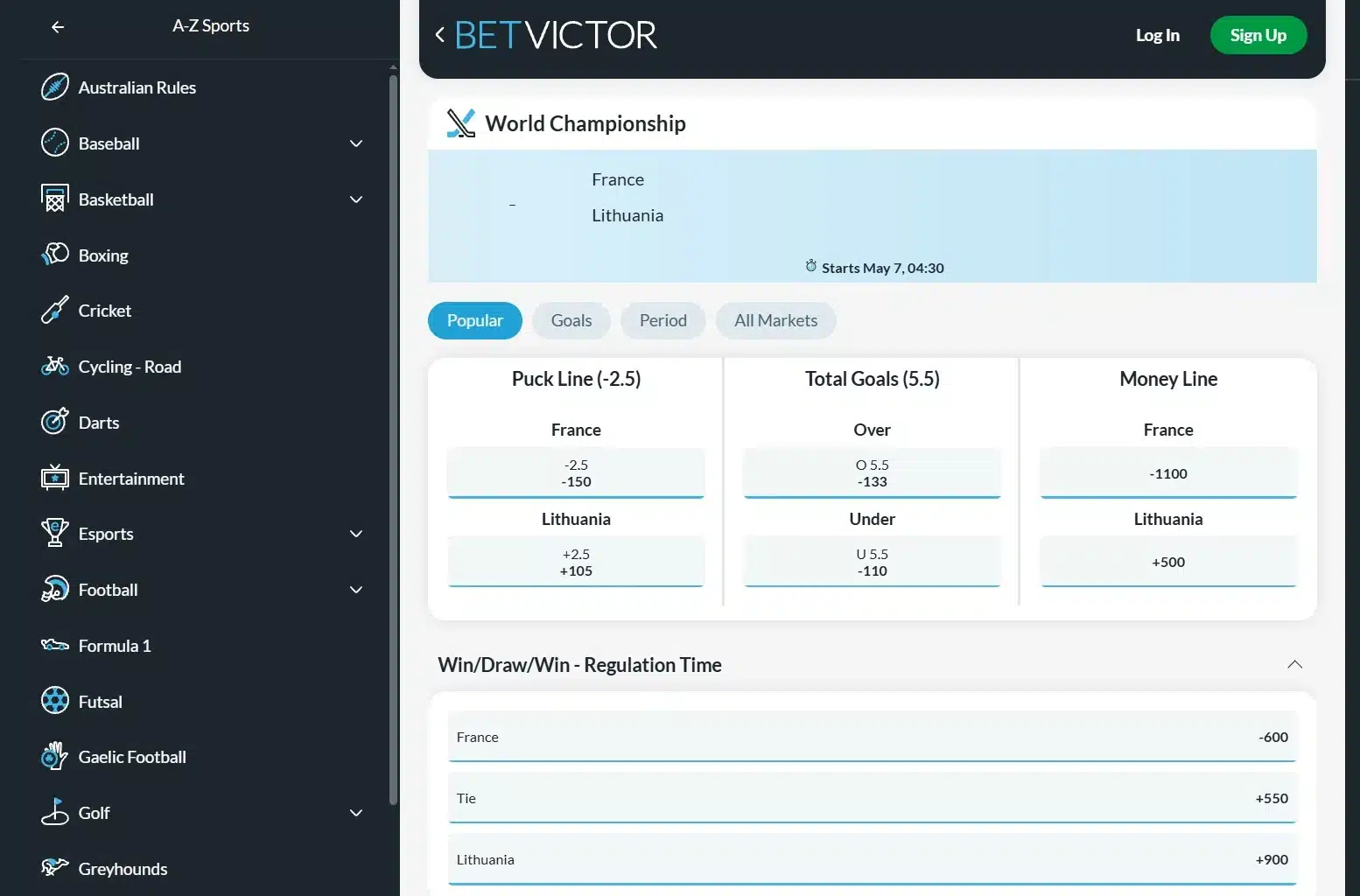The width and height of the screenshot is (1360, 896).
Task: Open Futsal sport link
Action: pos(101,702)
